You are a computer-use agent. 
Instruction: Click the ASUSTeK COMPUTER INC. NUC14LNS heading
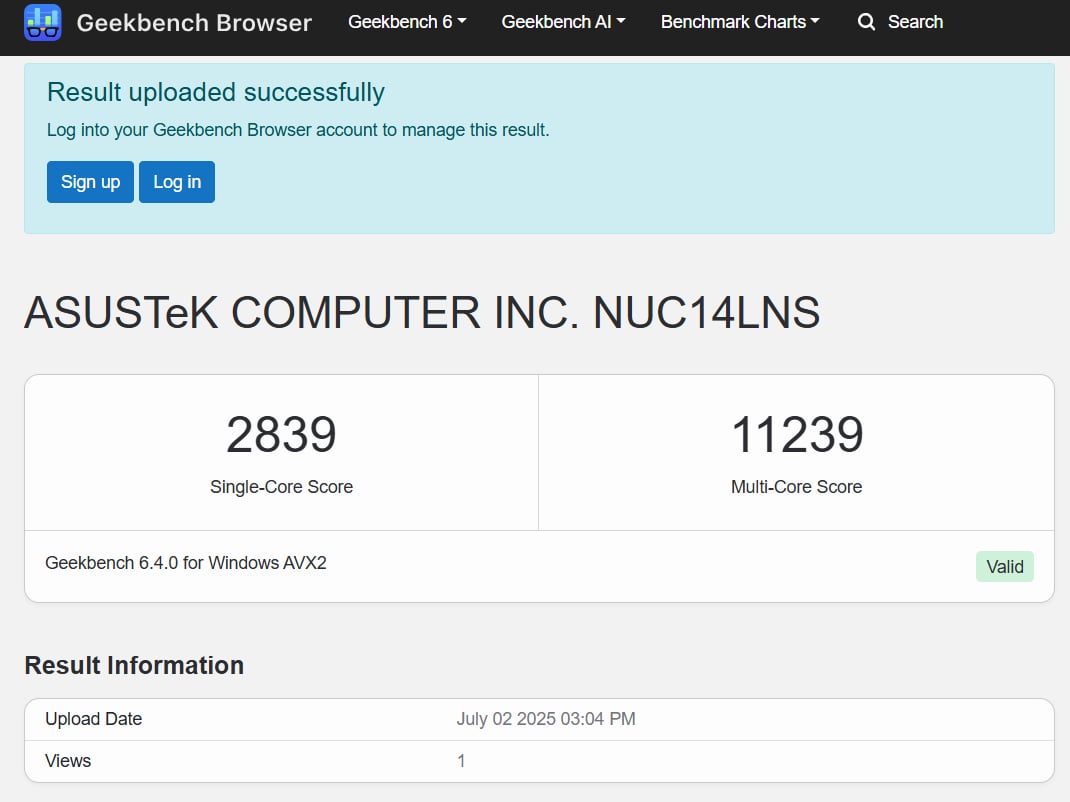[422, 313]
